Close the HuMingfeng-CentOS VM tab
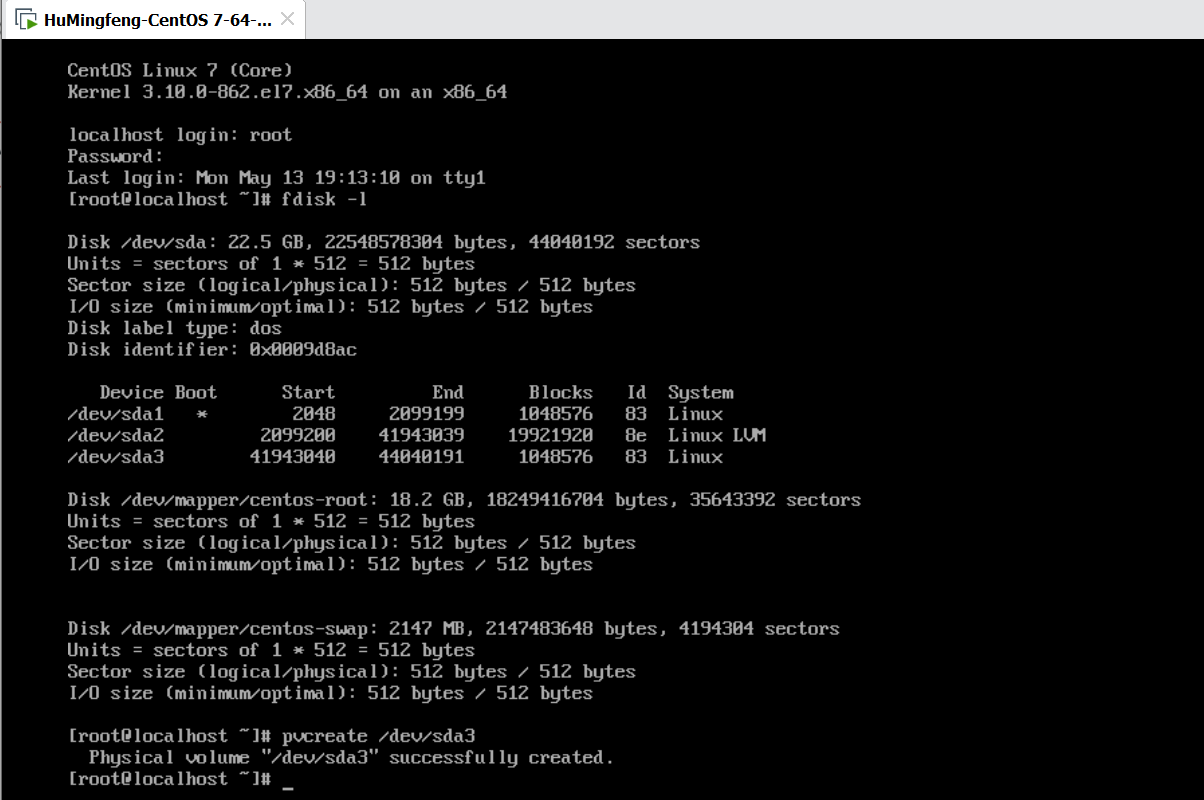Screen dimensions: 1204x800 pos(288,20)
